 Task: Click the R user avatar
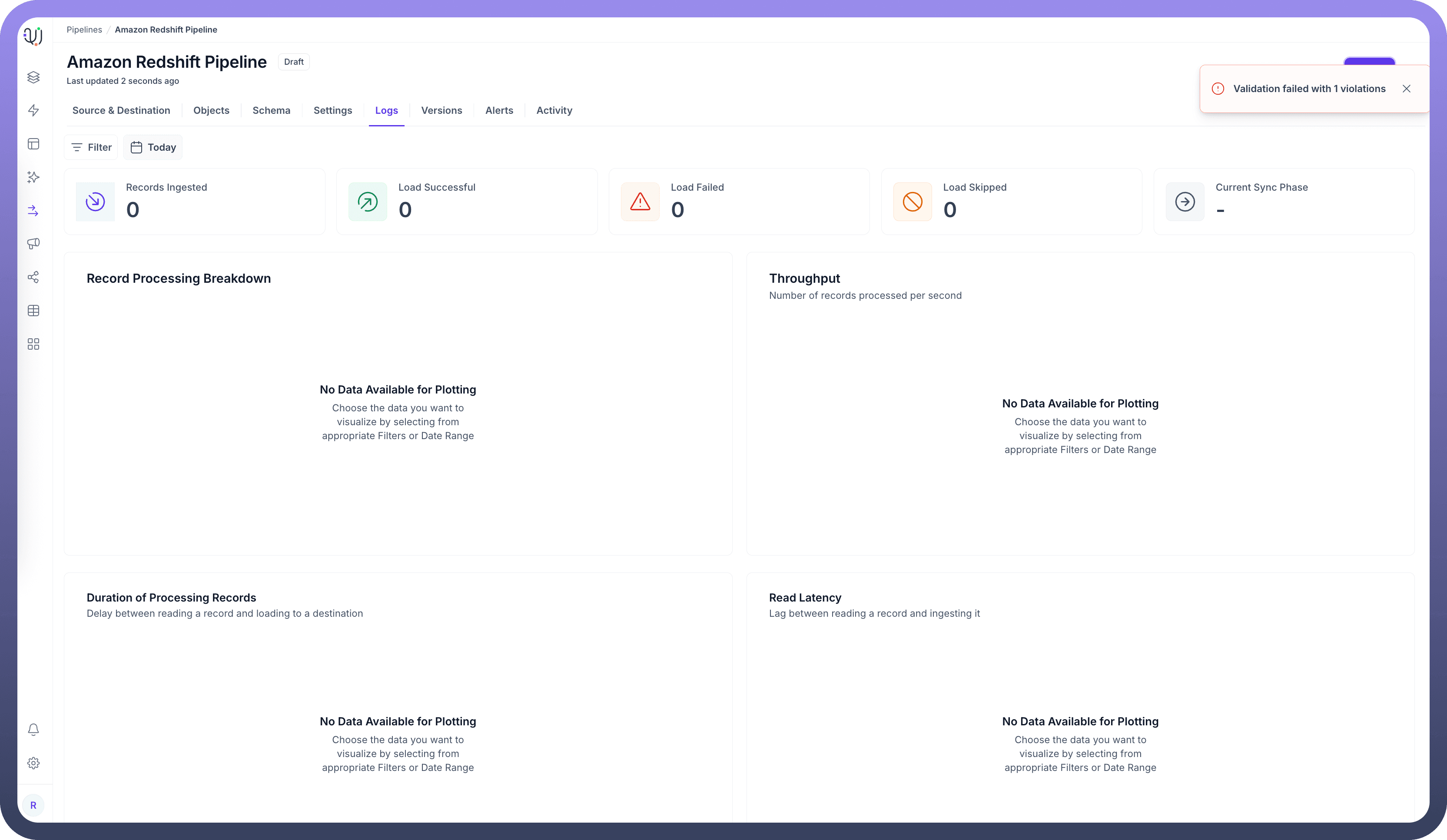coord(33,805)
